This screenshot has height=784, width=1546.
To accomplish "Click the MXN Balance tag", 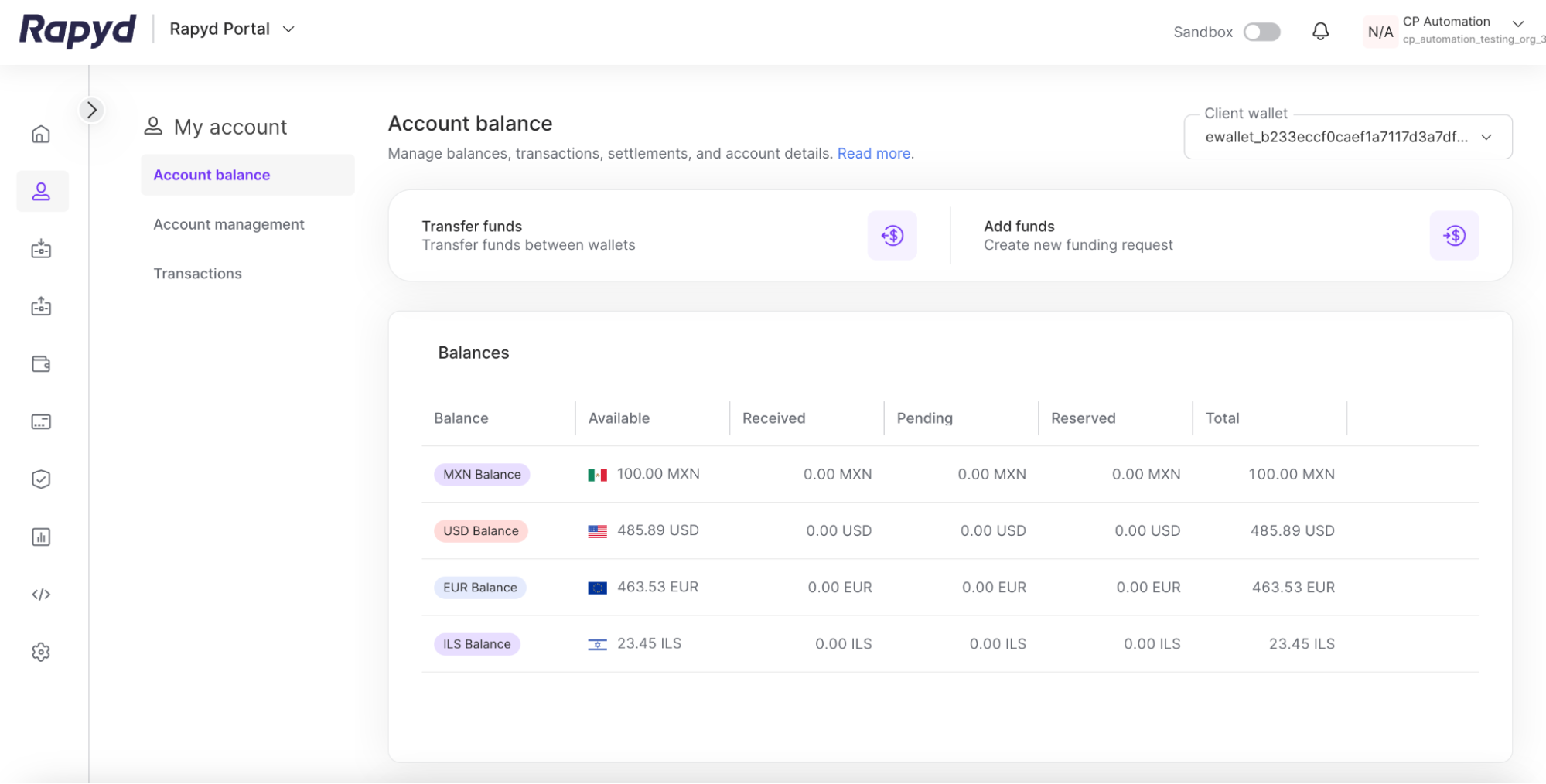I will click(x=482, y=474).
